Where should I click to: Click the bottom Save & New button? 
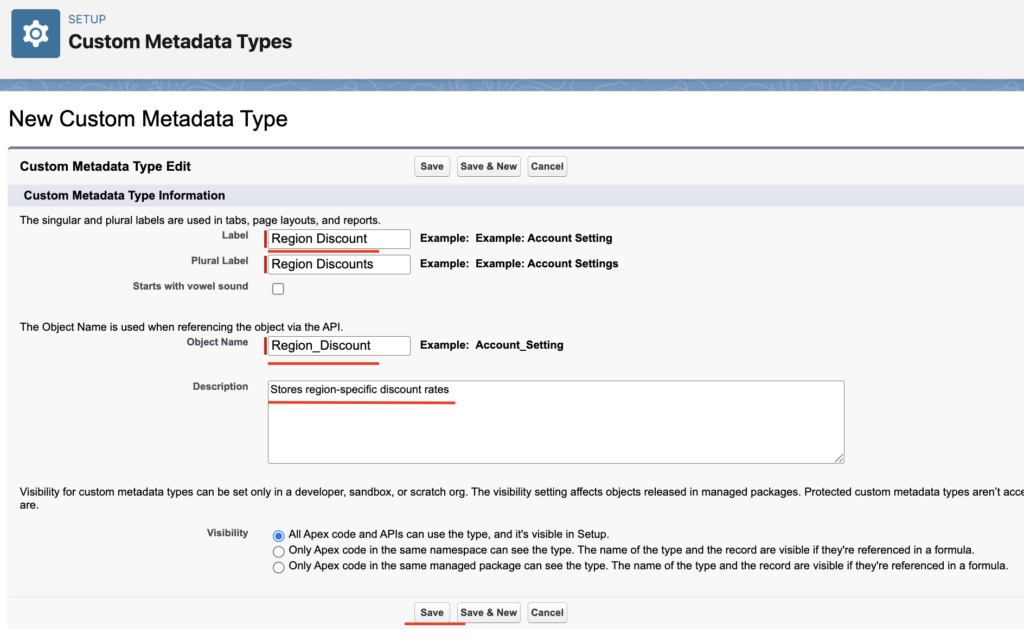489,612
